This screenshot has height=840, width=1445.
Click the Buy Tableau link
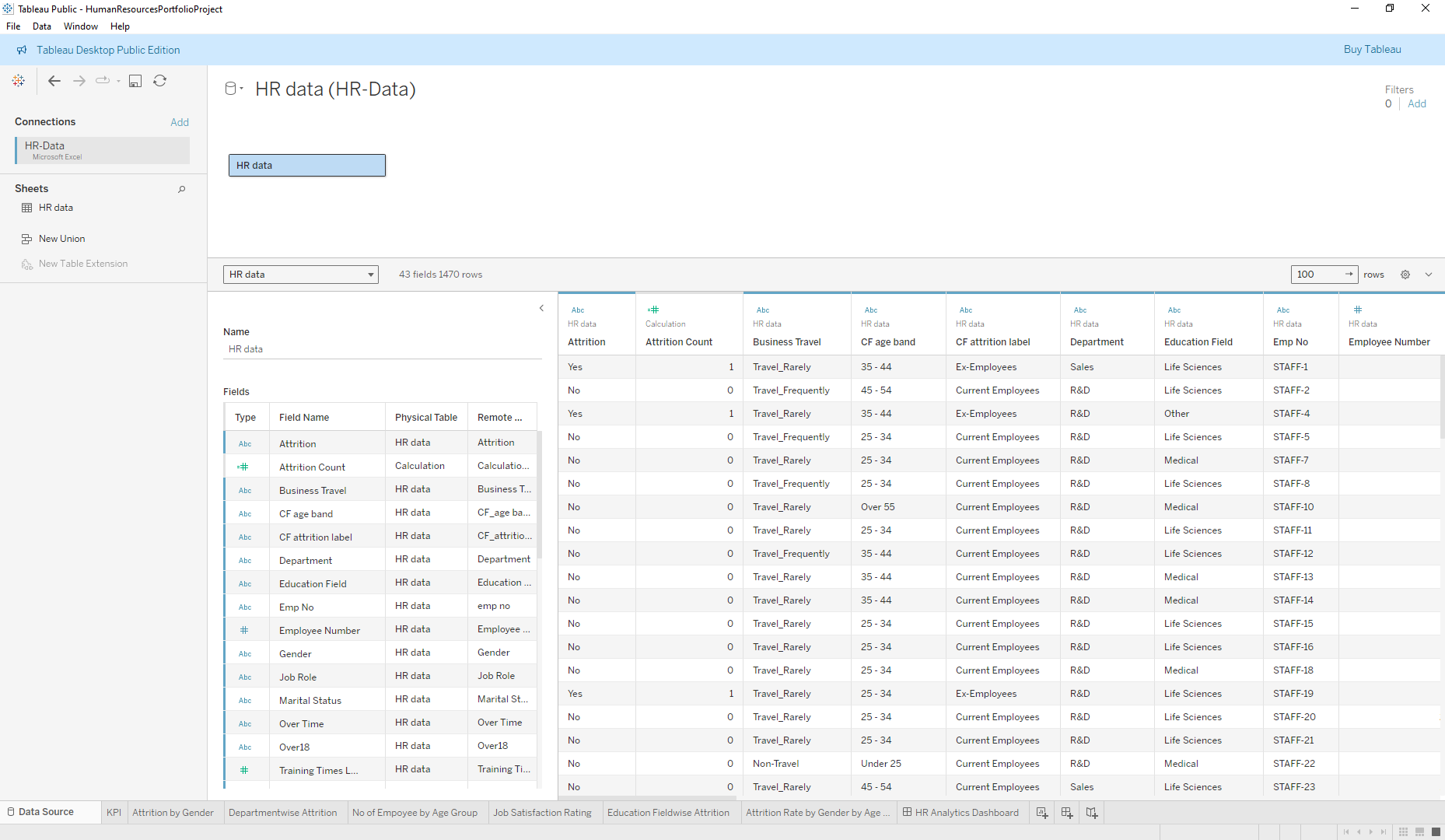[x=1372, y=49]
